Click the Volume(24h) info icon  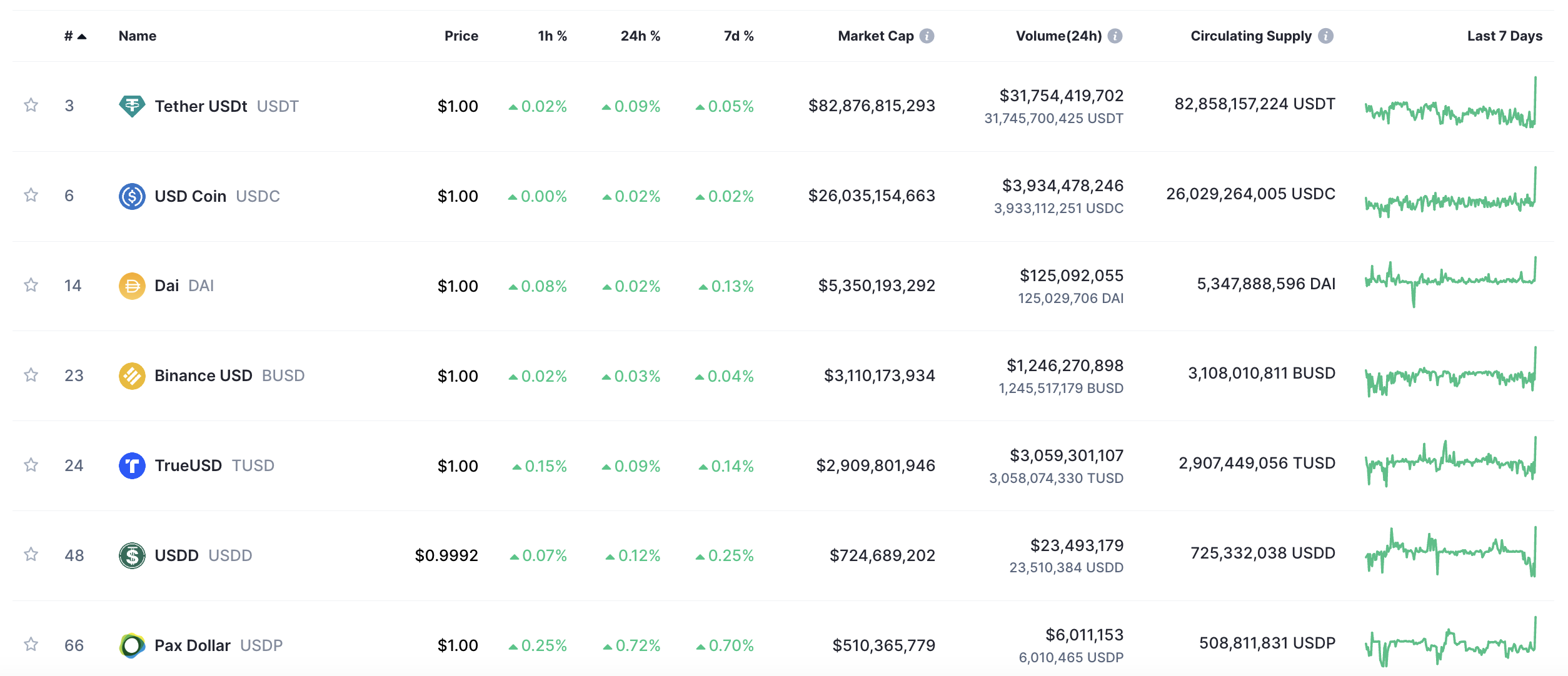[1115, 36]
